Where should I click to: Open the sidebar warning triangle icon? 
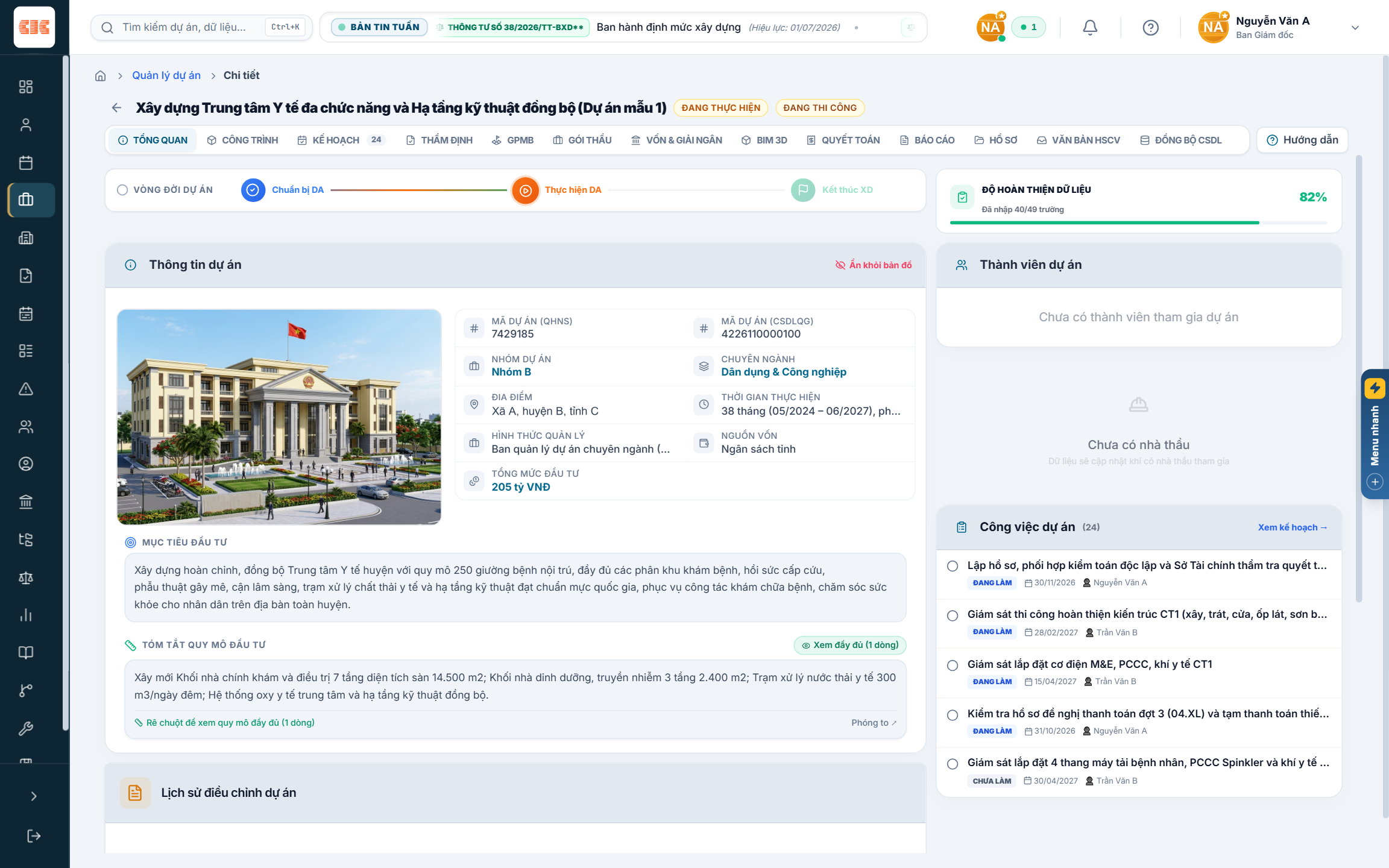26,389
